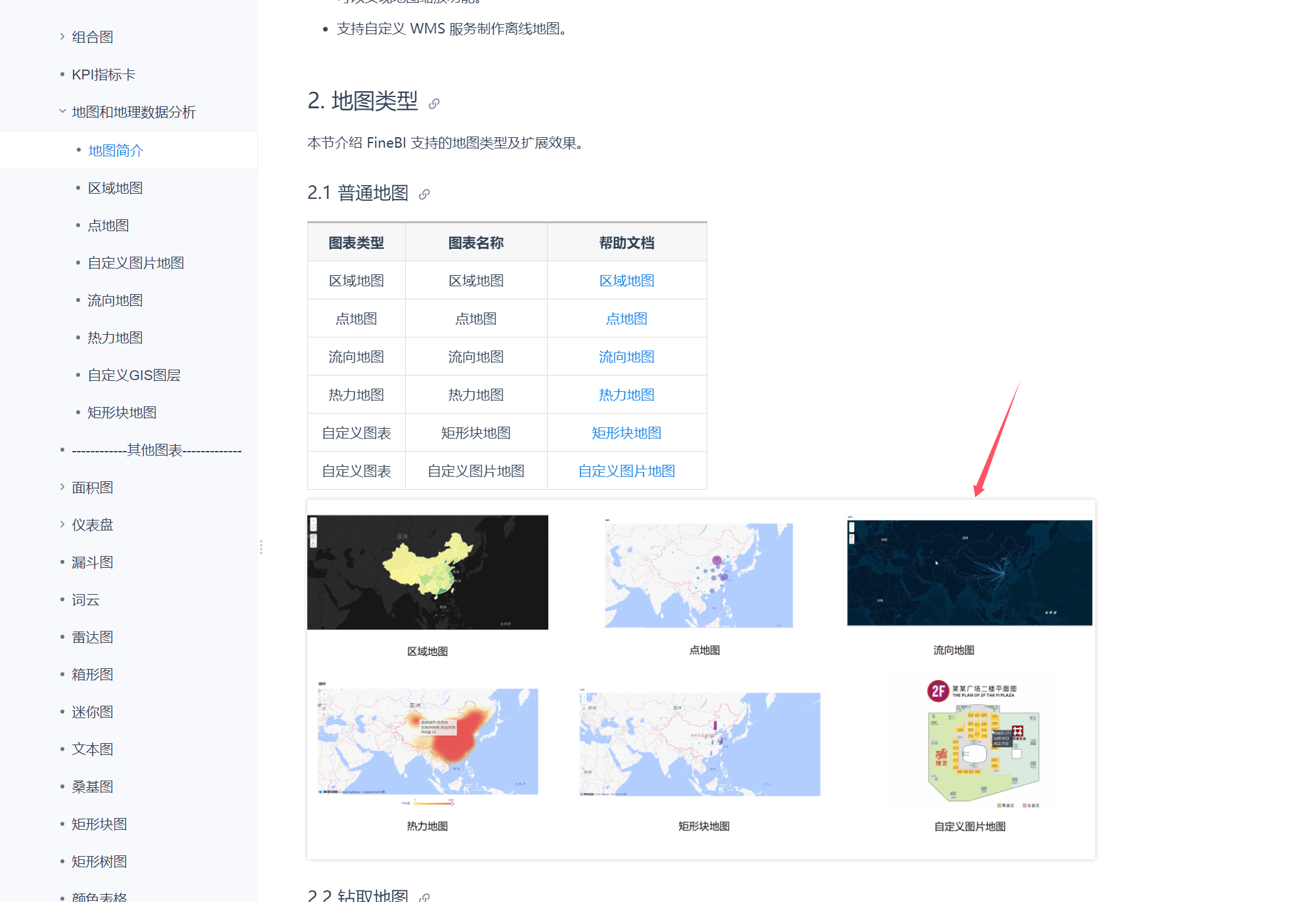
Task: Open 流向地图 sidebar item
Action: point(116,300)
